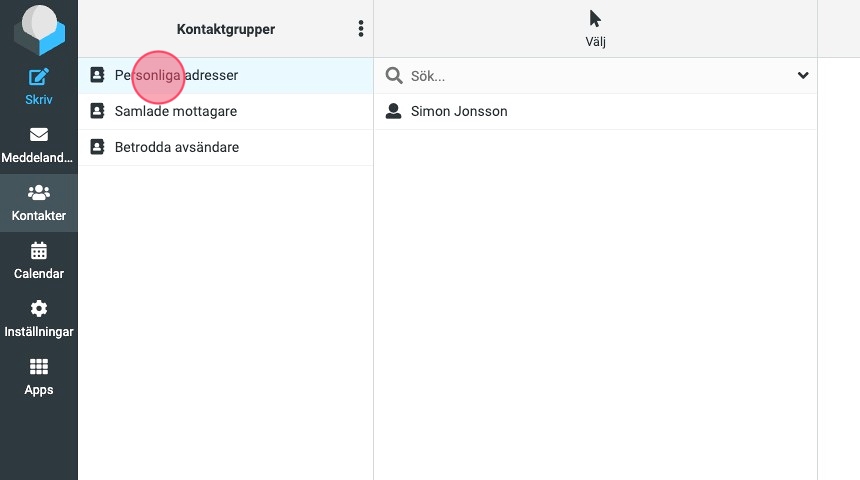The width and height of the screenshot is (860, 480).
Task: Select Personliga adresser address book
Action: tap(176, 75)
